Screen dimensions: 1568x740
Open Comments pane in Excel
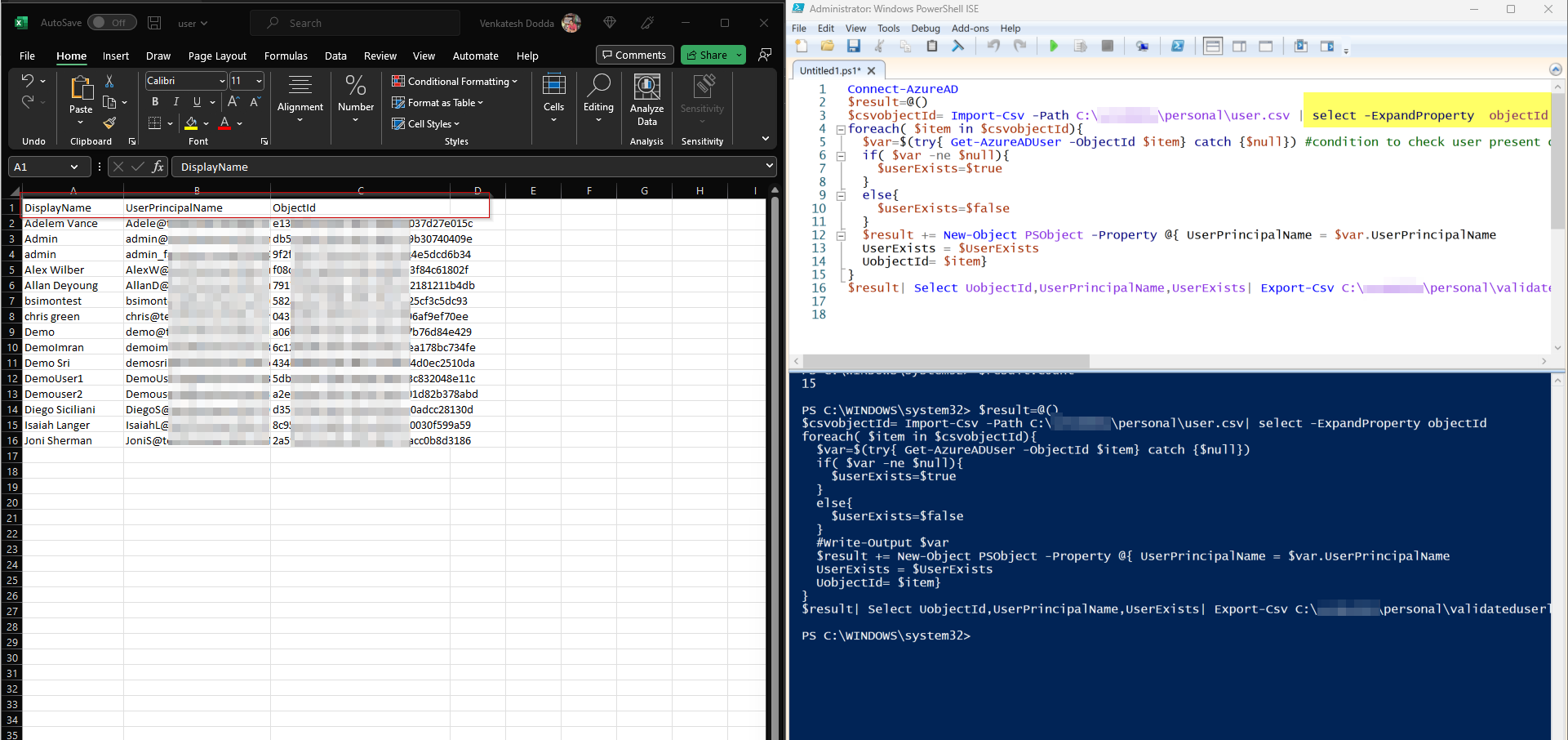(x=634, y=55)
